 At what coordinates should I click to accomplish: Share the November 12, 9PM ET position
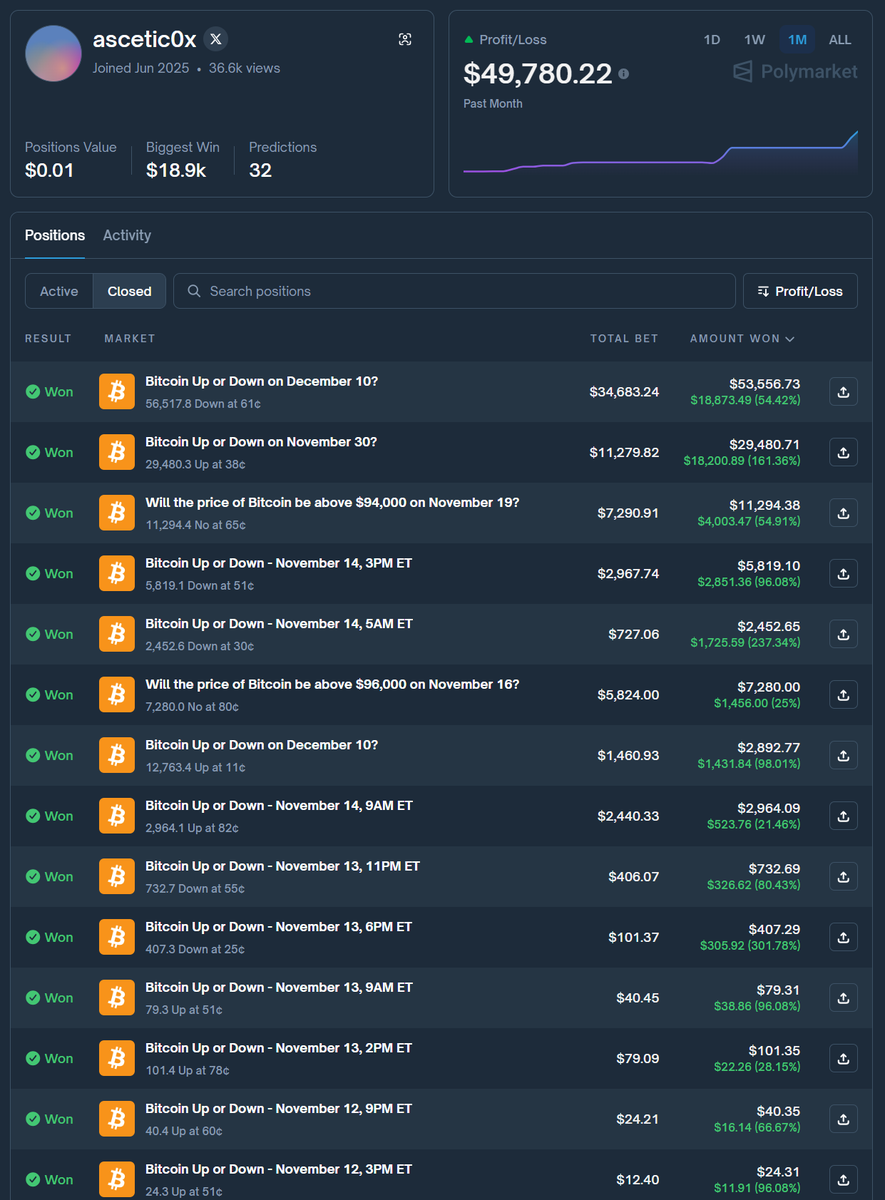point(843,1119)
